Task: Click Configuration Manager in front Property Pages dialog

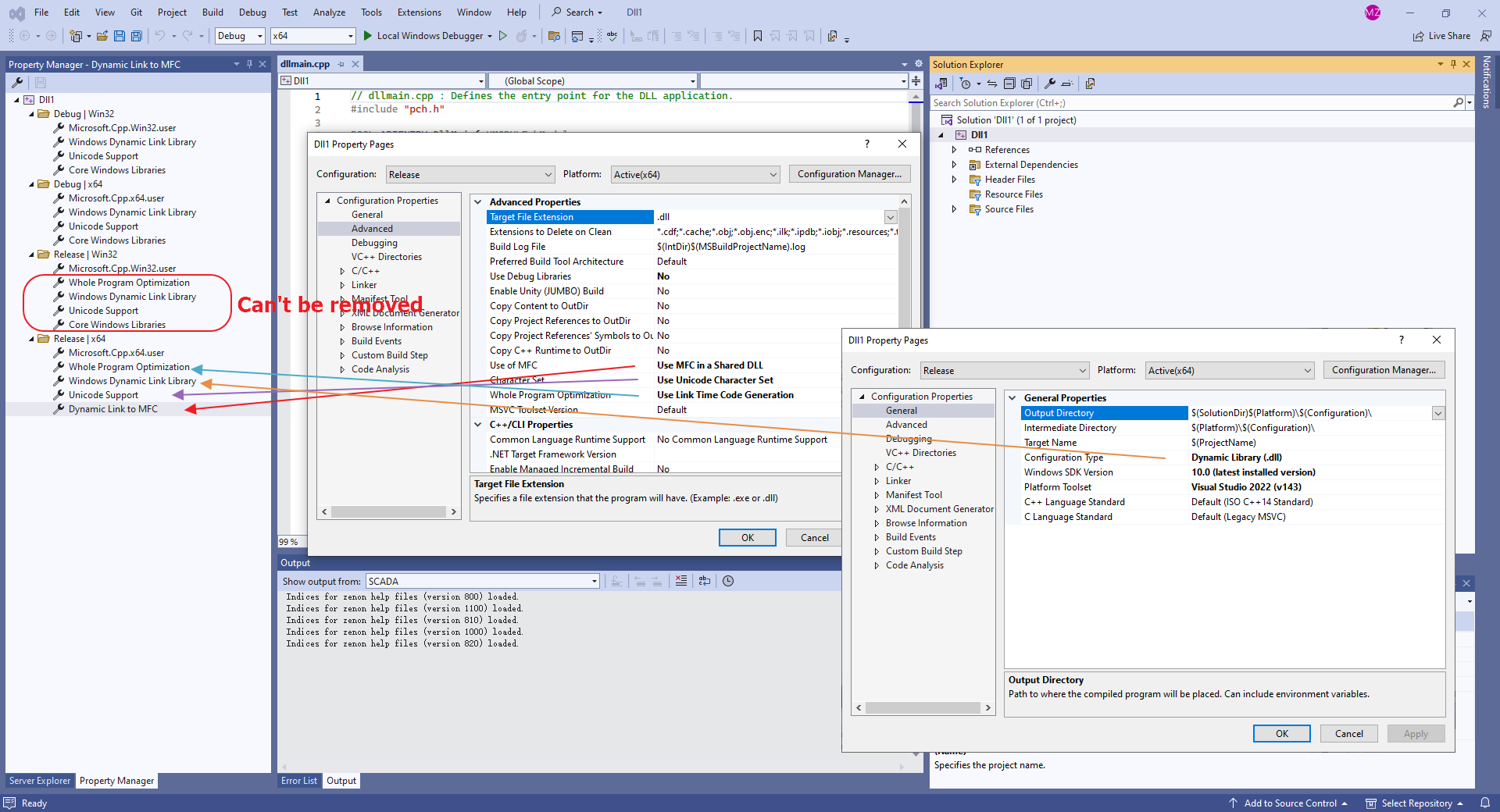Action: (1384, 370)
